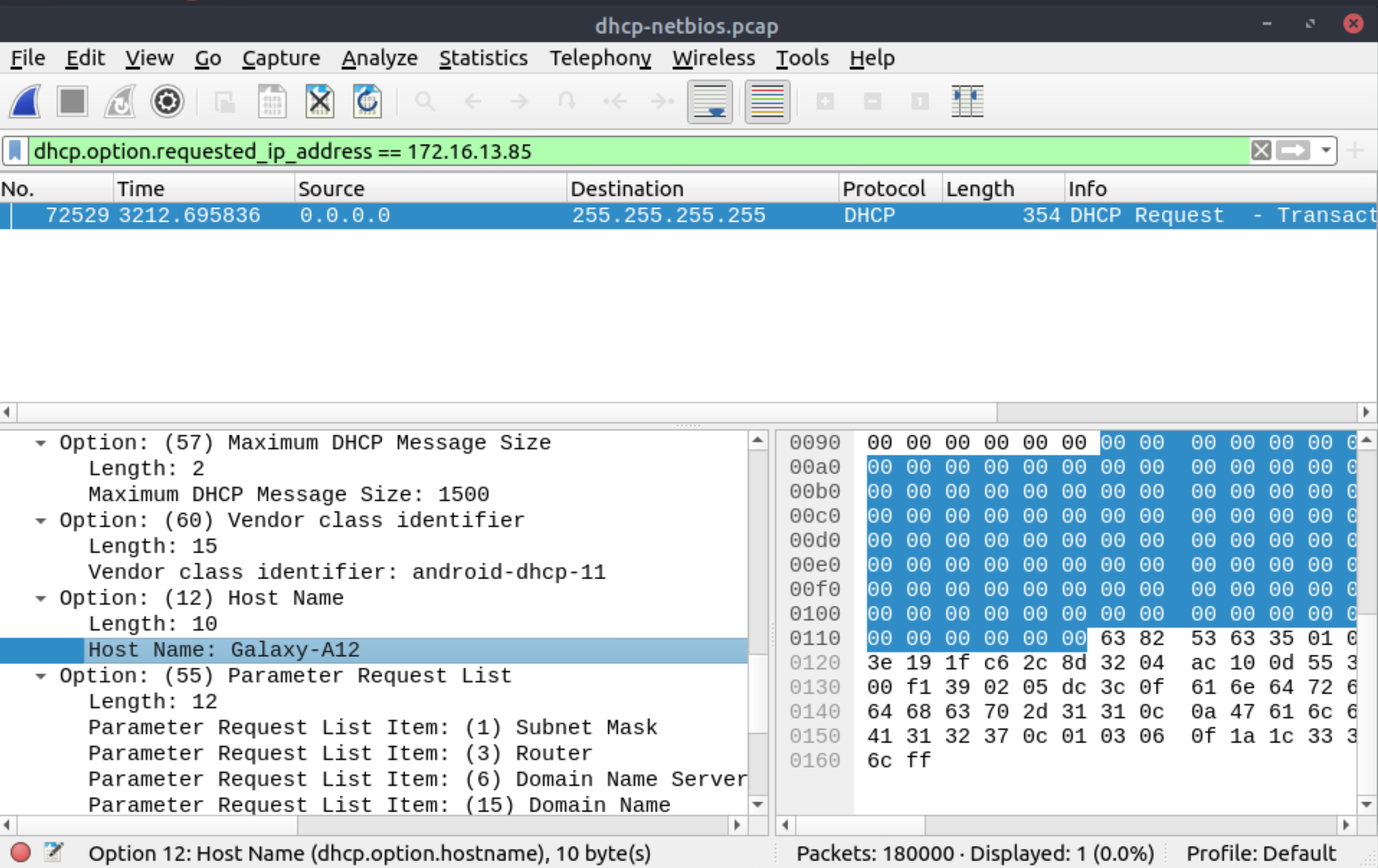Open the Go menu
This screenshot has width=1378, height=868.
(208, 58)
